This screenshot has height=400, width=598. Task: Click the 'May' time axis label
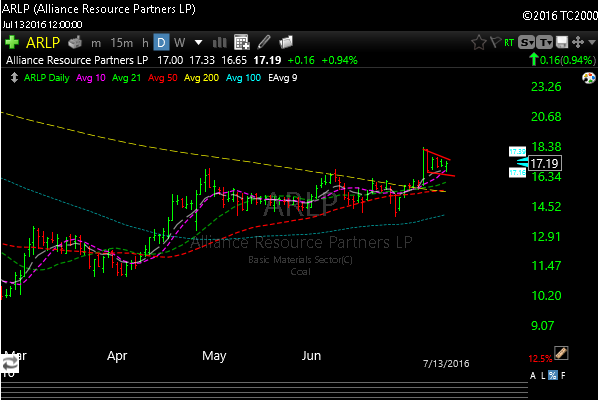click(214, 356)
